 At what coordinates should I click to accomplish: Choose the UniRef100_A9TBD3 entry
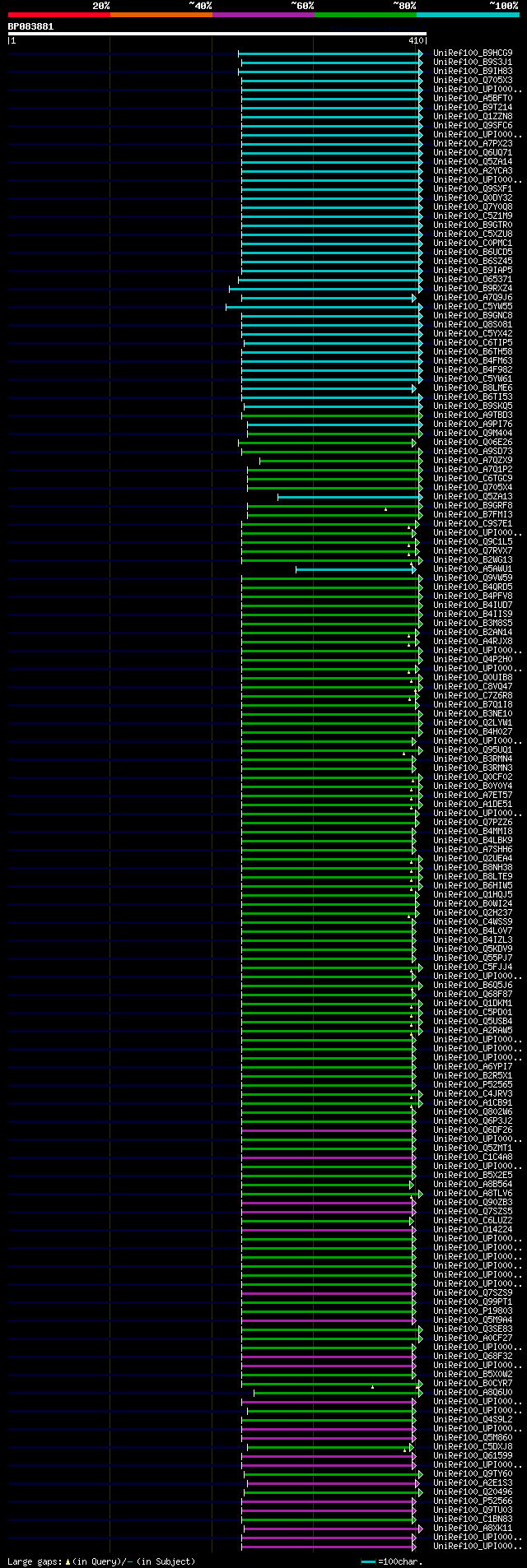473,415
